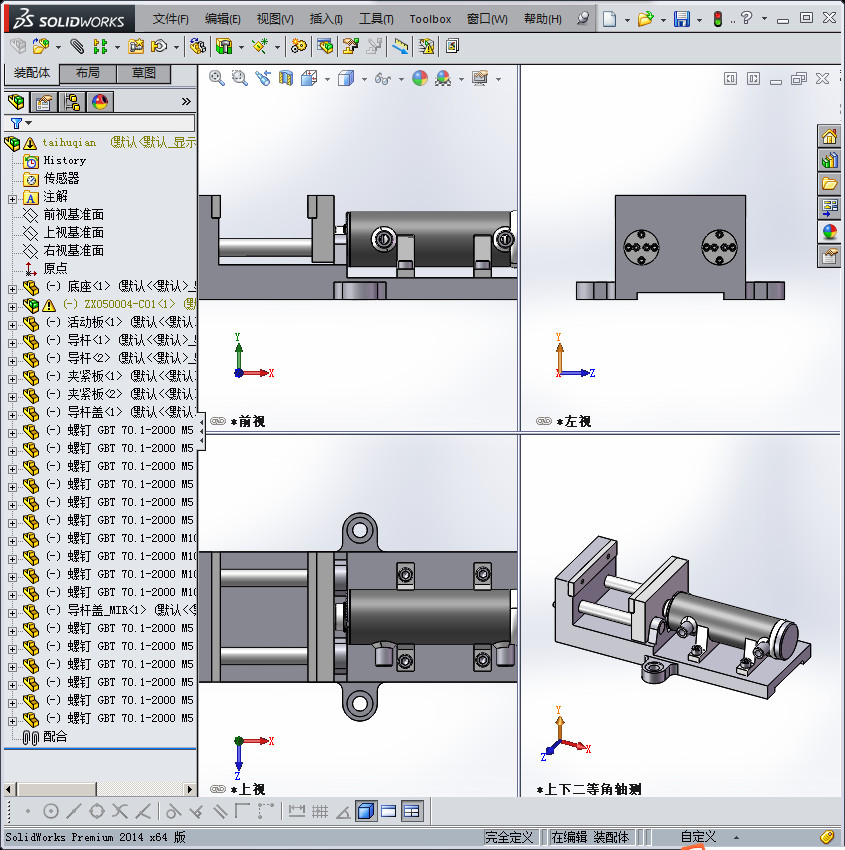Click the Hide/Show Items glasses icon
Viewport: 845px width, 850px height.
[x=383, y=79]
